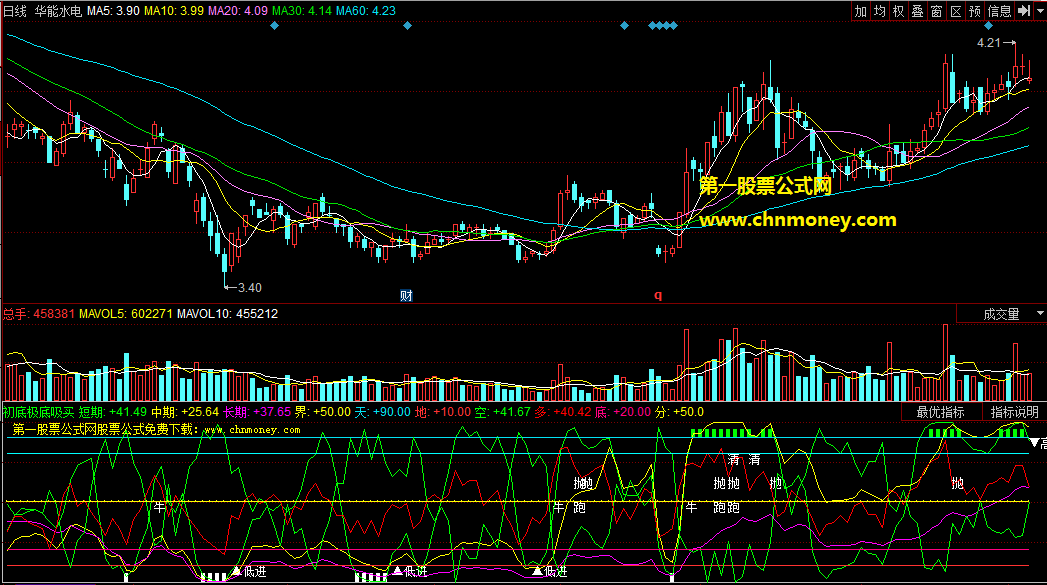Click the MAVOL10: 455212 readout
The height and width of the screenshot is (585, 1047).
coord(227,314)
